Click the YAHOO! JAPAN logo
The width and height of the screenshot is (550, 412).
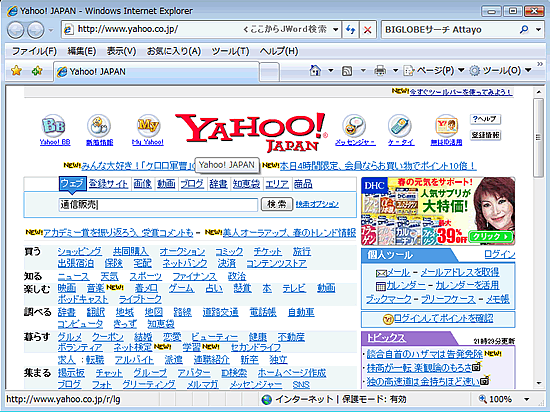click(x=251, y=133)
